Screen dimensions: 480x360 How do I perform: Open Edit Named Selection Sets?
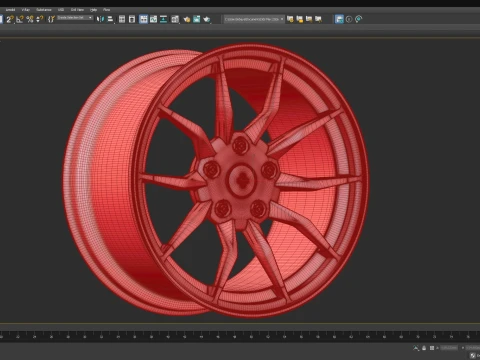coord(51,19)
